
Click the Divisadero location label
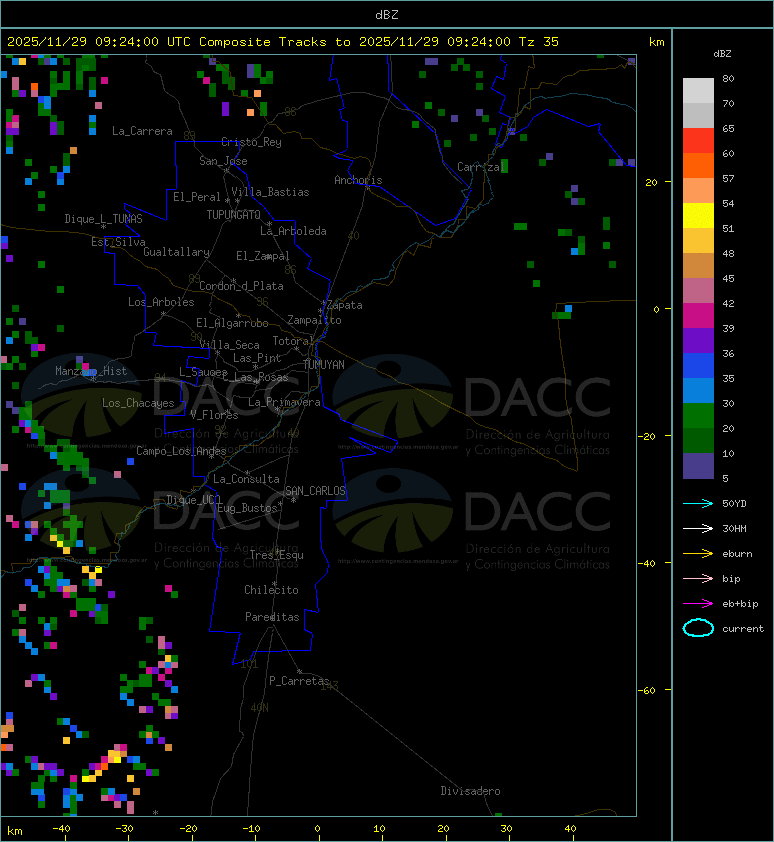[x=471, y=791]
